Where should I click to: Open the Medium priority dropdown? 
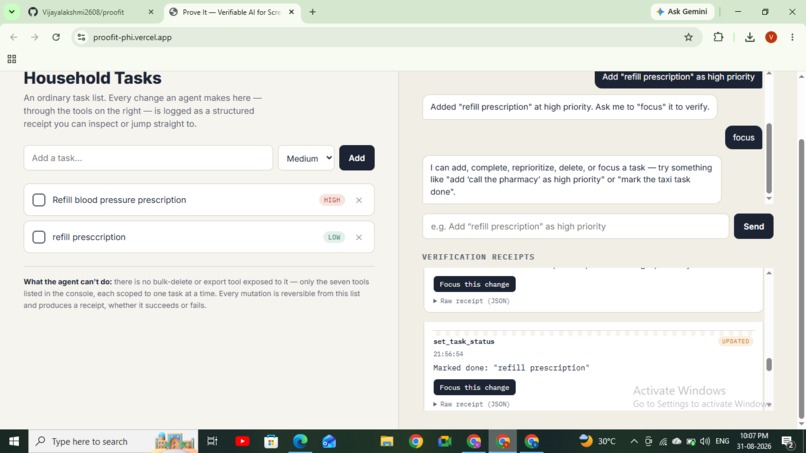[306, 158]
